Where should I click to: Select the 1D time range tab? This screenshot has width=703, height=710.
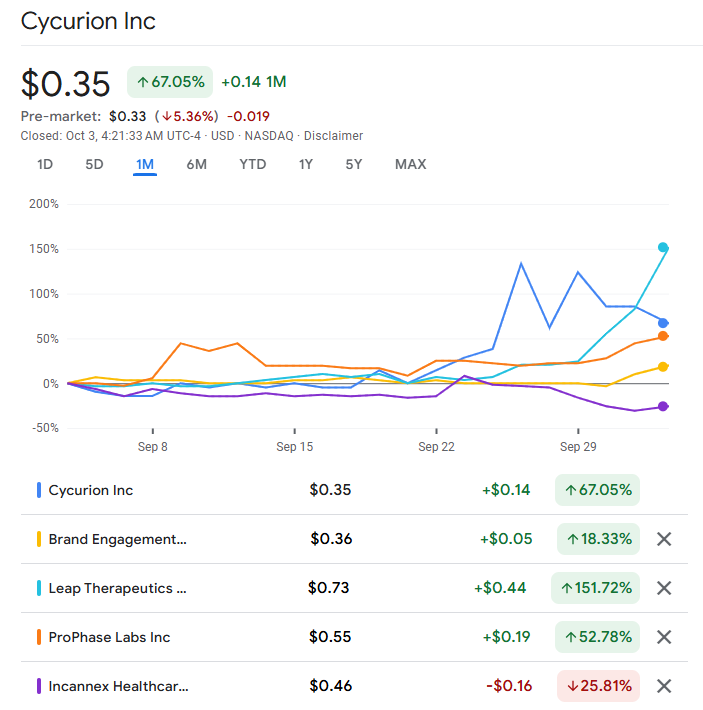pyautogui.click(x=45, y=164)
